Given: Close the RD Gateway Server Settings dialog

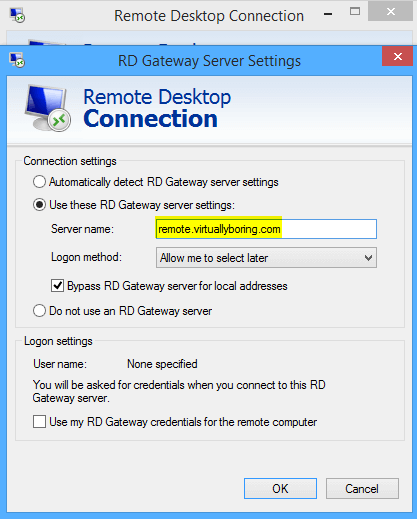Looking at the screenshot, I should [397, 56].
